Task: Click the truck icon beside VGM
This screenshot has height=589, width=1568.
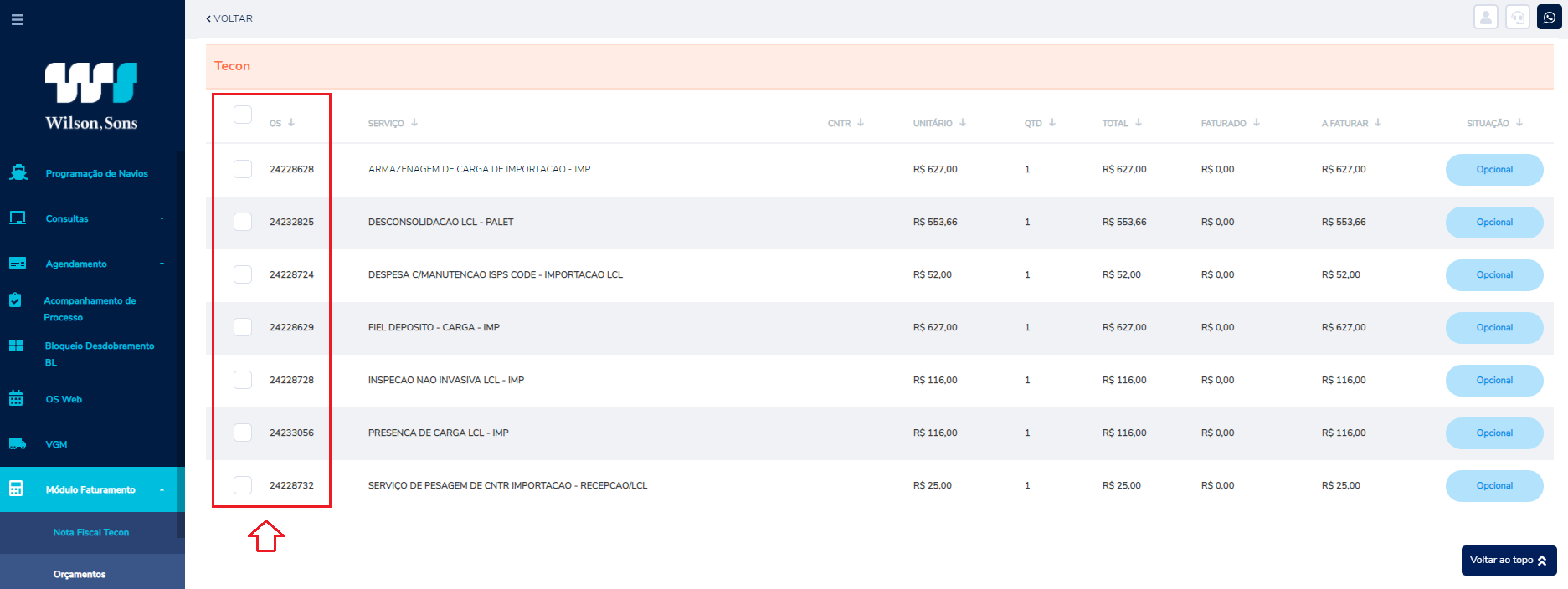Action: (x=18, y=443)
